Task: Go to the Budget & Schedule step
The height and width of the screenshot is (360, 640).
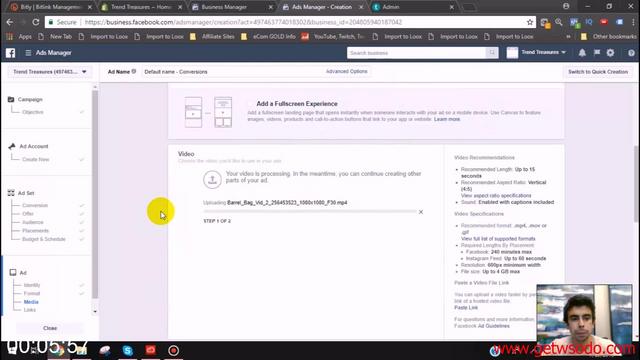Action: point(44,239)
